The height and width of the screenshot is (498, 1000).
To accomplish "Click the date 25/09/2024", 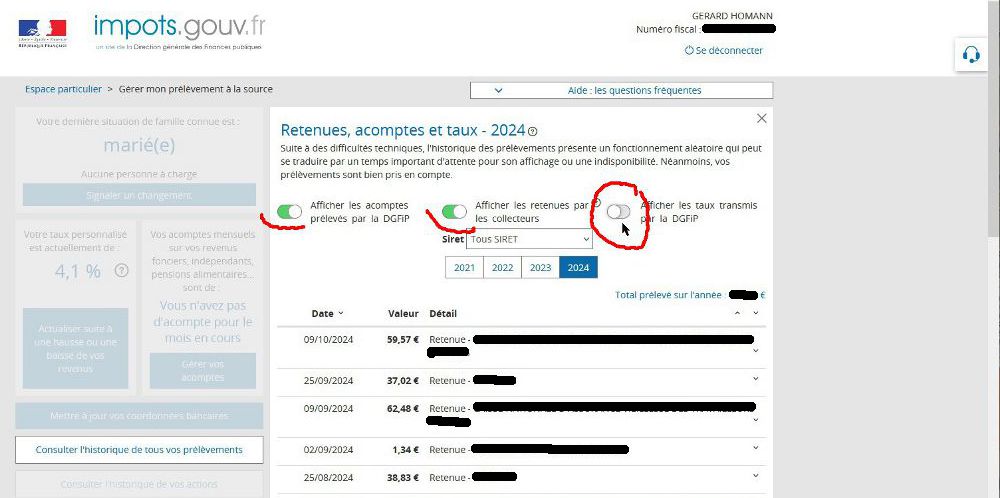I will (x=328, y=381).
